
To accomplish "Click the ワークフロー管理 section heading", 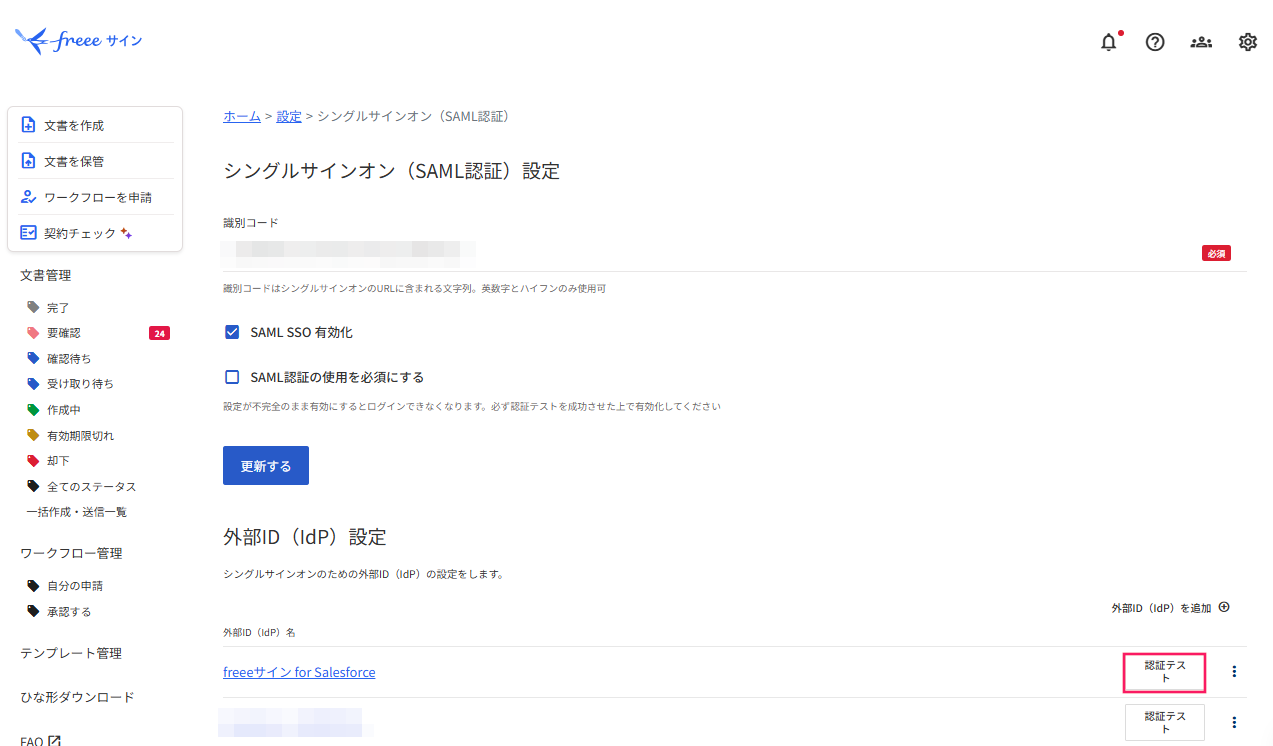I will coord(71,553).
